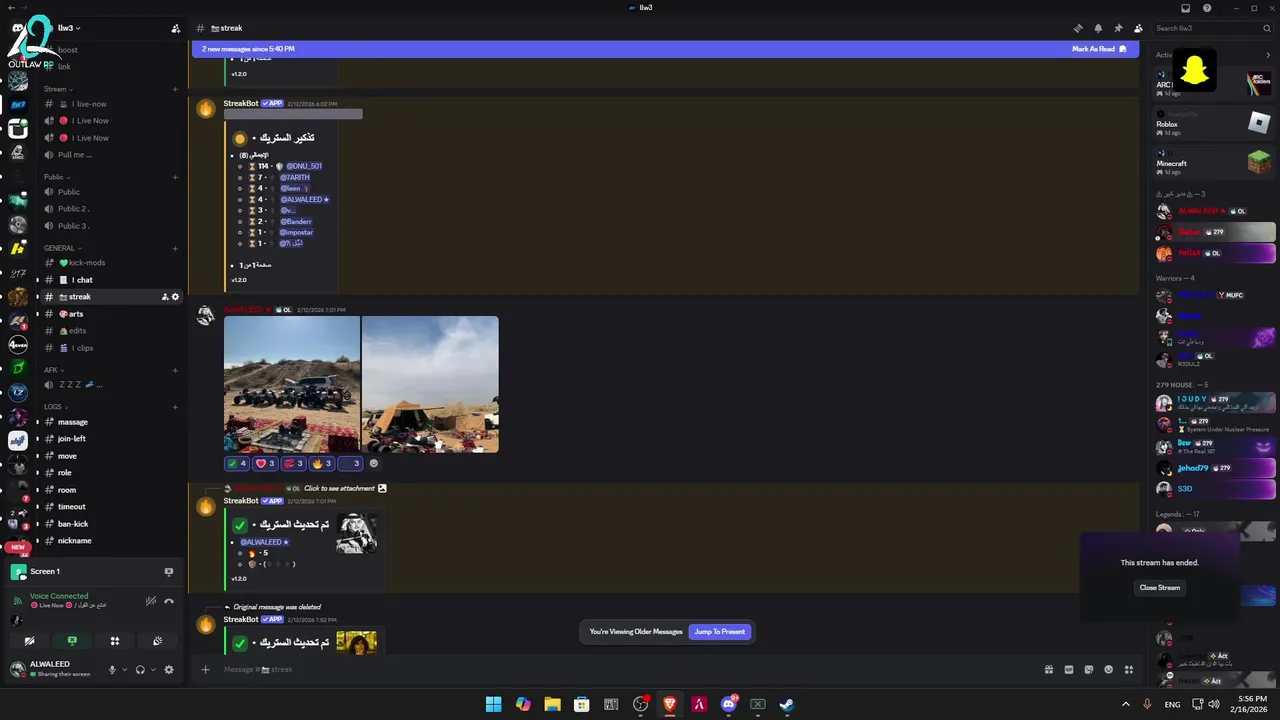Viewport: 1280px width, 720px height.
Task: Mute microphone in user panel
Action: (x=112, y=670)
